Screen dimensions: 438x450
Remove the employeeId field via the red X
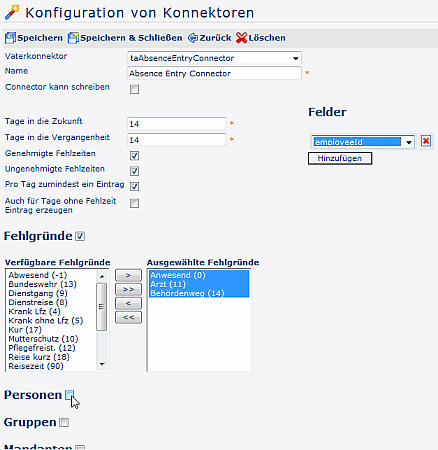click(x=426, y=141)
